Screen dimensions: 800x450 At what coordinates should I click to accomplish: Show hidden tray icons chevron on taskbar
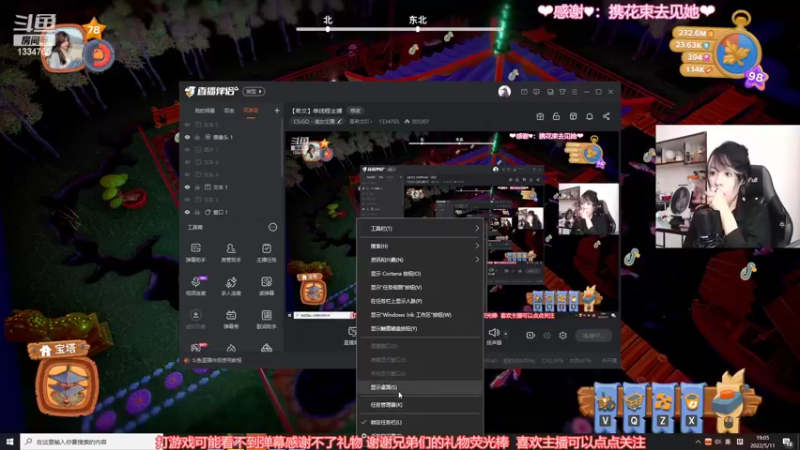(697, 442)
